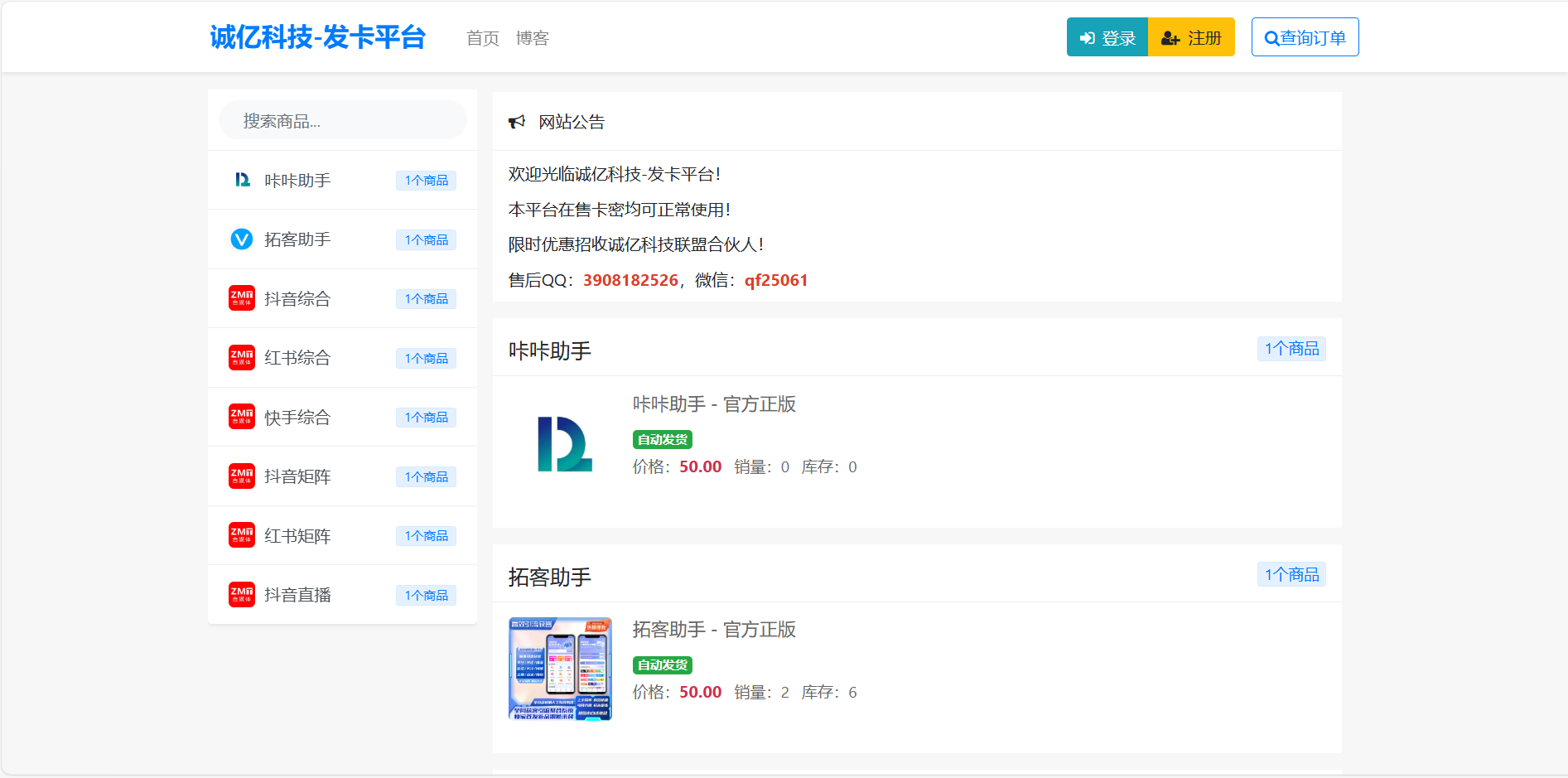Select 红书矩阵 category in sidebar
This screenshot has width=1568, height=778.
[342, 535]
